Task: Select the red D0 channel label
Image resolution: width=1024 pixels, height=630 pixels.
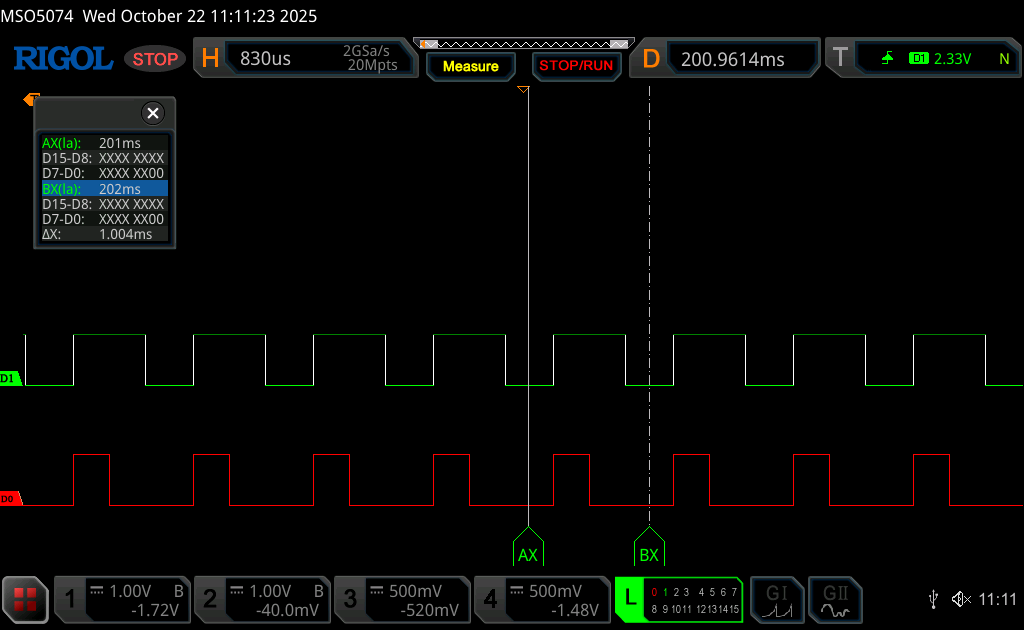Action: click(x=10, y=498)
